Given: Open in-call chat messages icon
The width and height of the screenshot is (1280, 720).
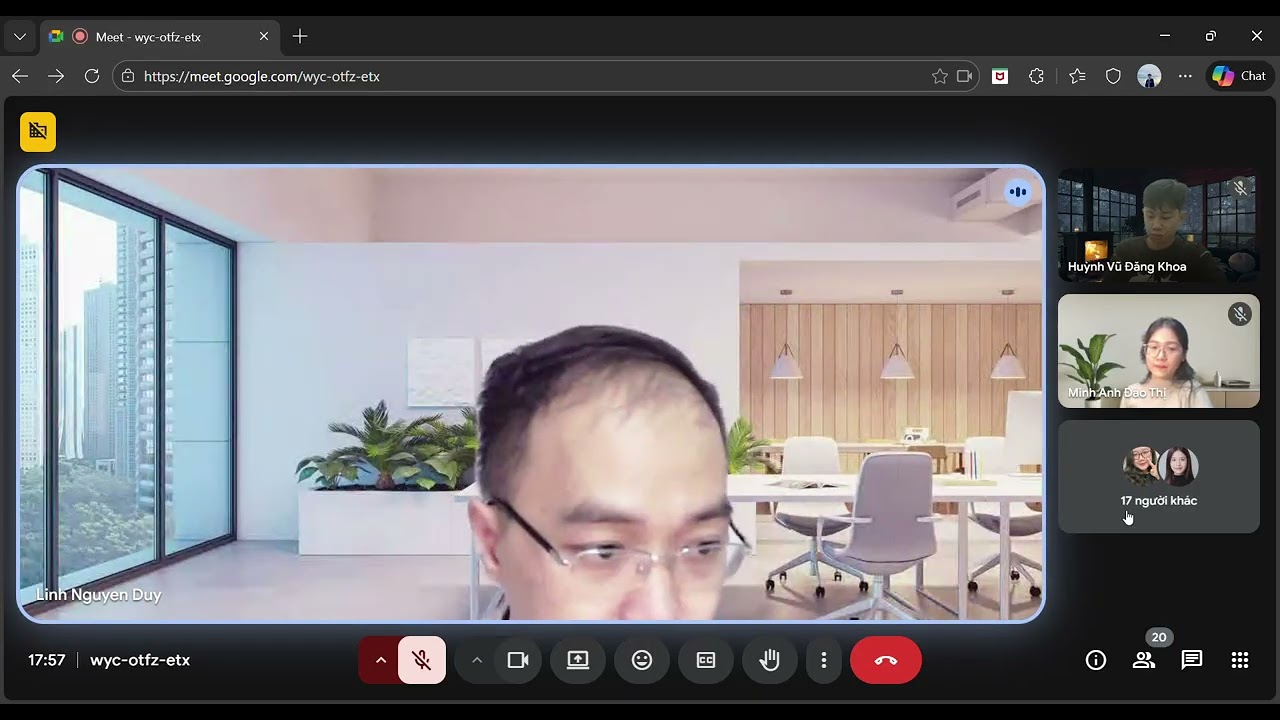Looking at the screenshot, I should [x=1192, y=660].
